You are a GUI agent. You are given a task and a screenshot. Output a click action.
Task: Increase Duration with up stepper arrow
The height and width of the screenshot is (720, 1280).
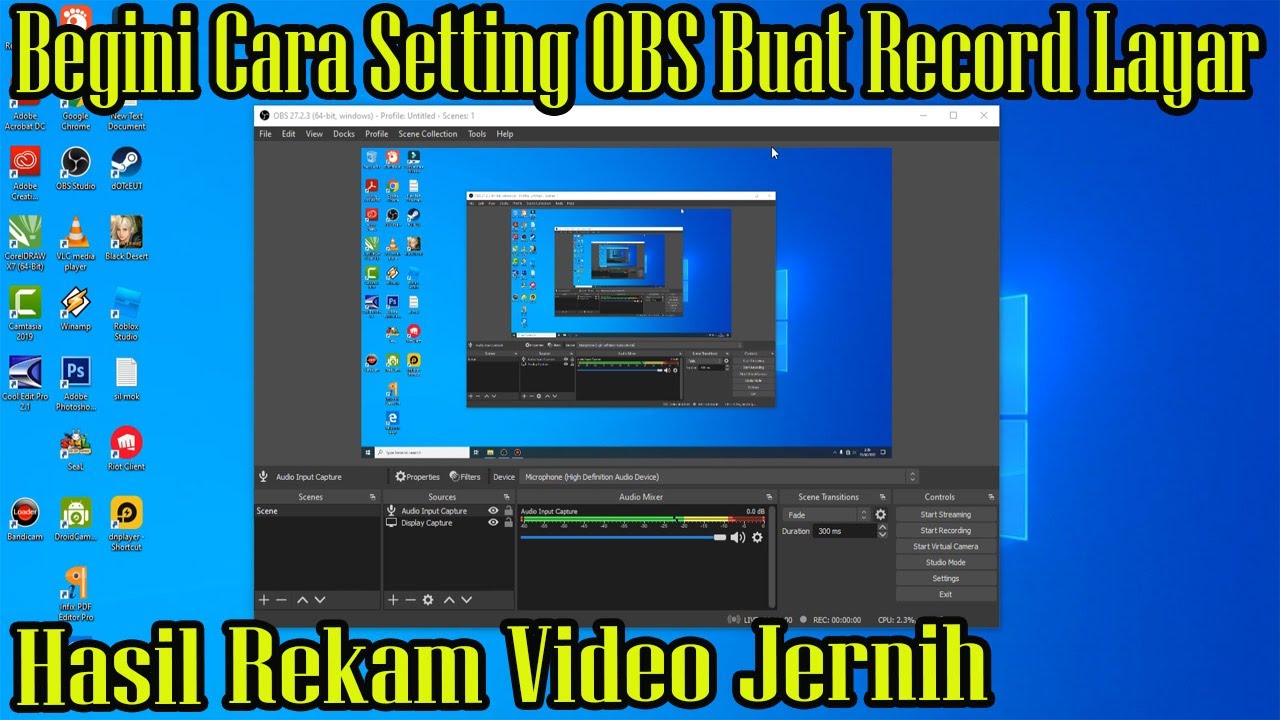pos(882,527)
